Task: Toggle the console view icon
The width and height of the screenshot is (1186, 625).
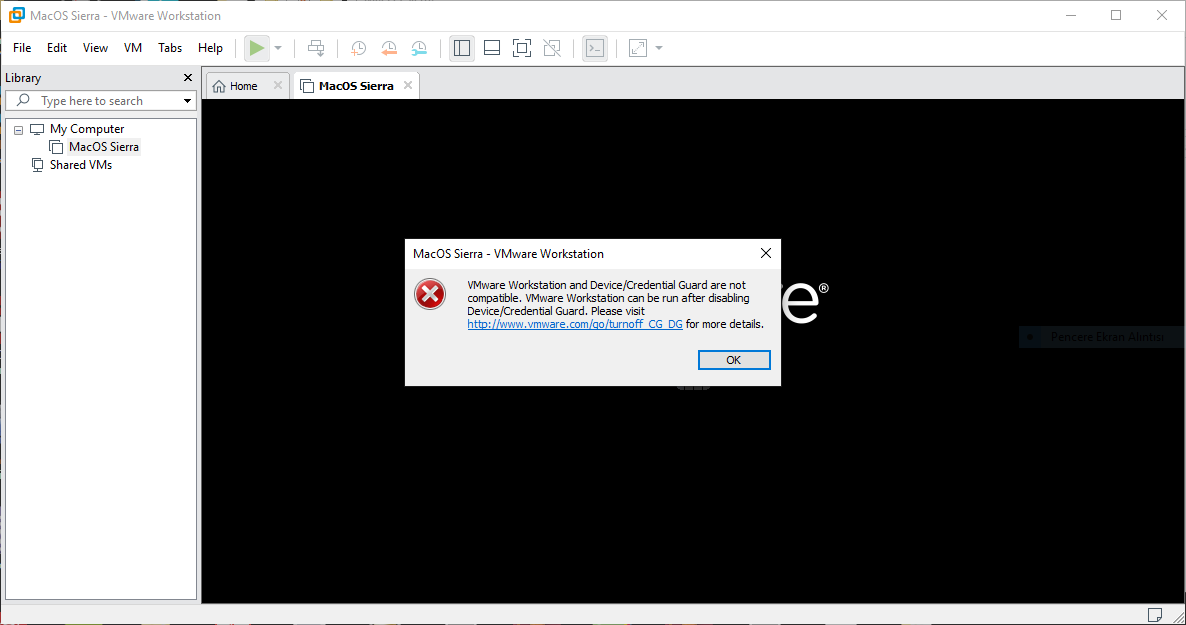Action: click(595, 48)
